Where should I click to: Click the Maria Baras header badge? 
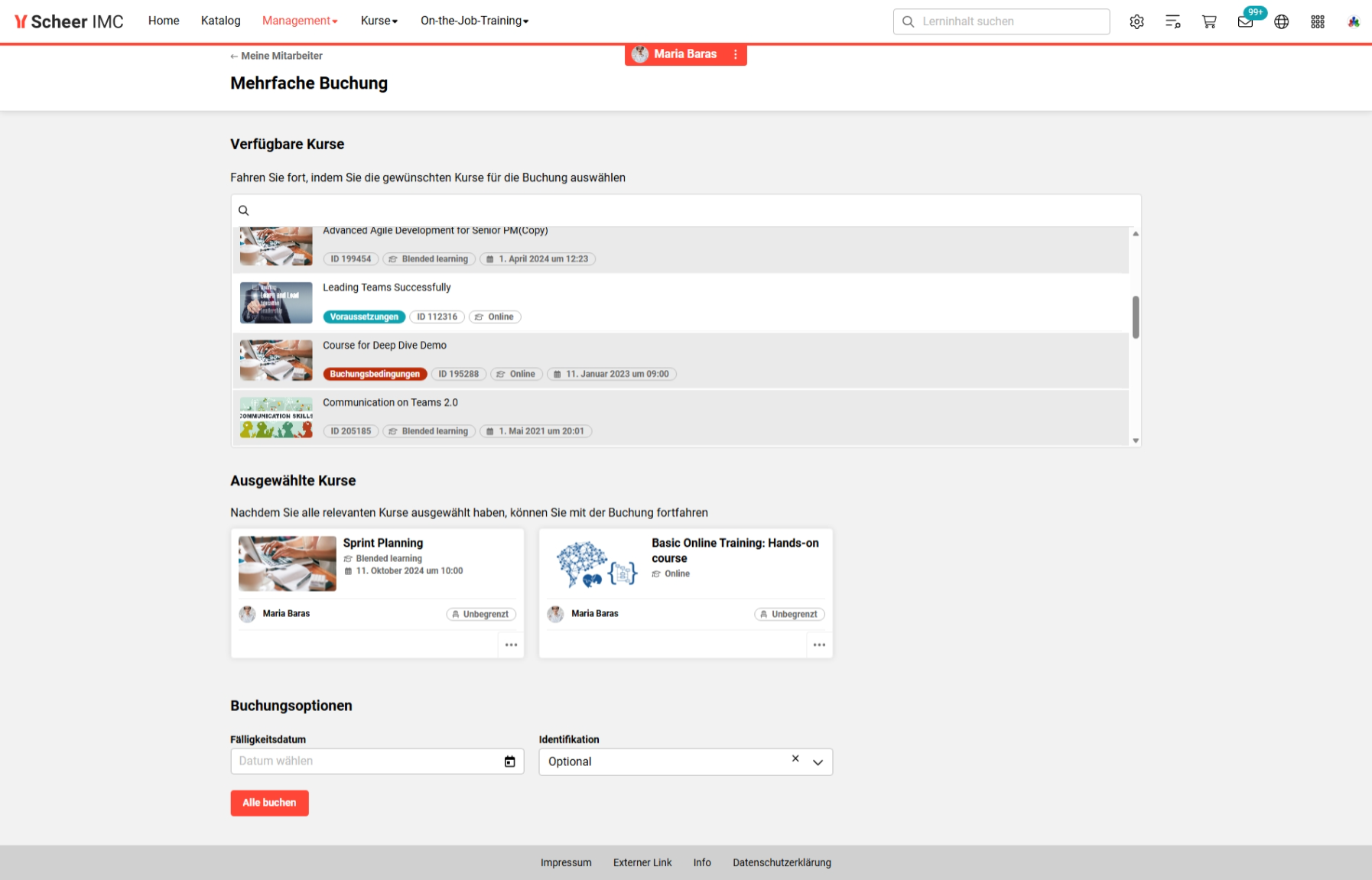click(686, 54)
